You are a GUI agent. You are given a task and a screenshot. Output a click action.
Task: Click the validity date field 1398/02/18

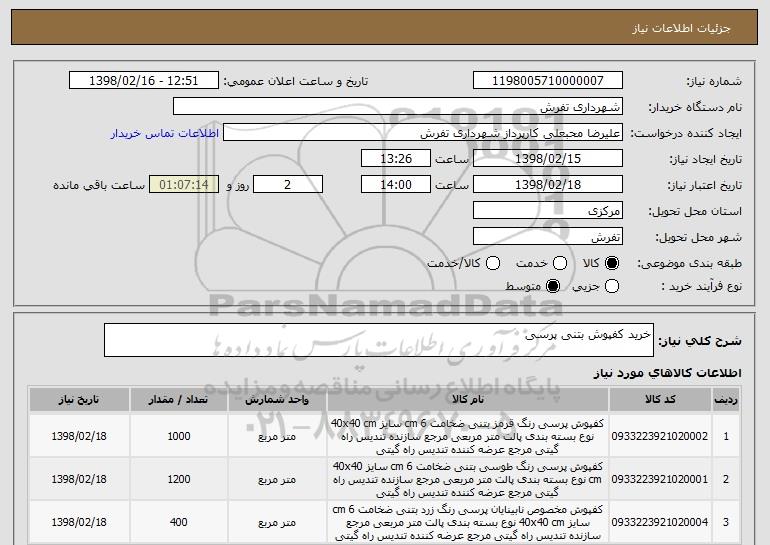click(x=548, y=185)
